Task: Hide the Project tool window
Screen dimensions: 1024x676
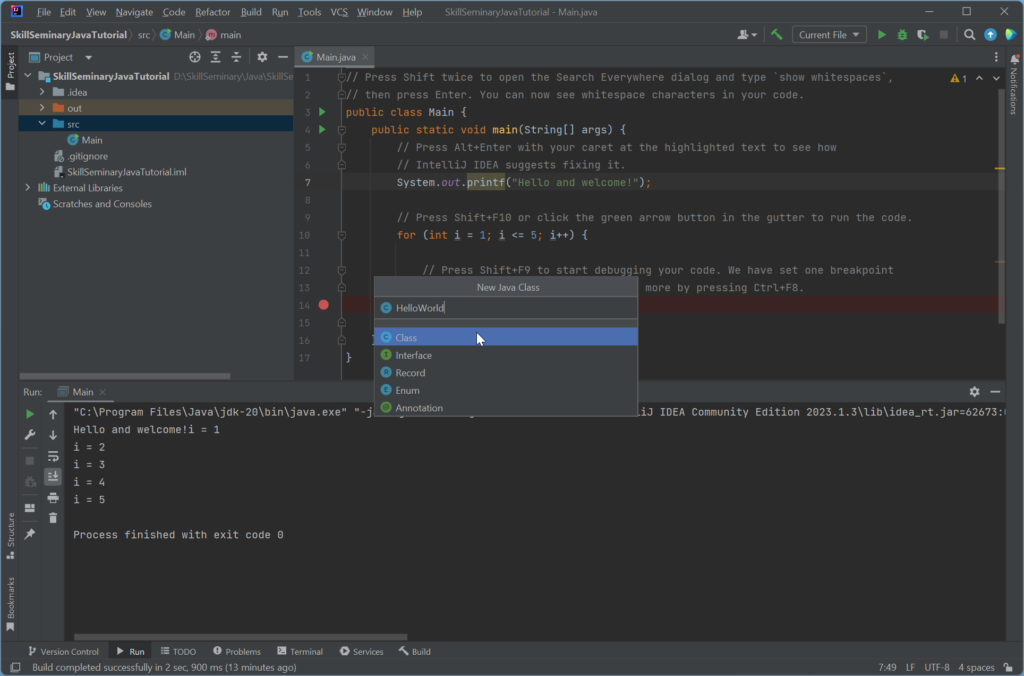Action: tap(283, 57)
